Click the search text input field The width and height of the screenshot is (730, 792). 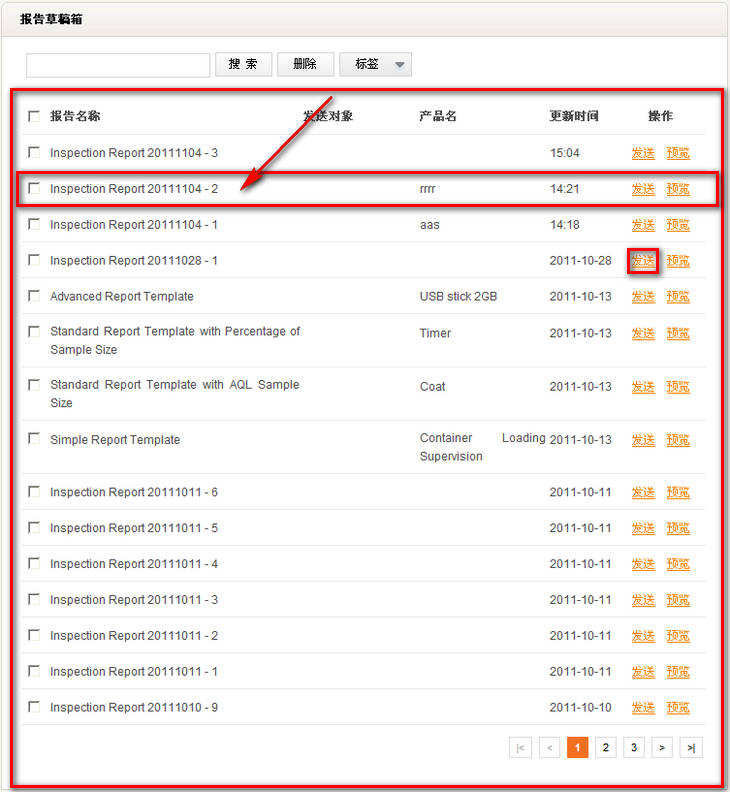pos(118,65)
